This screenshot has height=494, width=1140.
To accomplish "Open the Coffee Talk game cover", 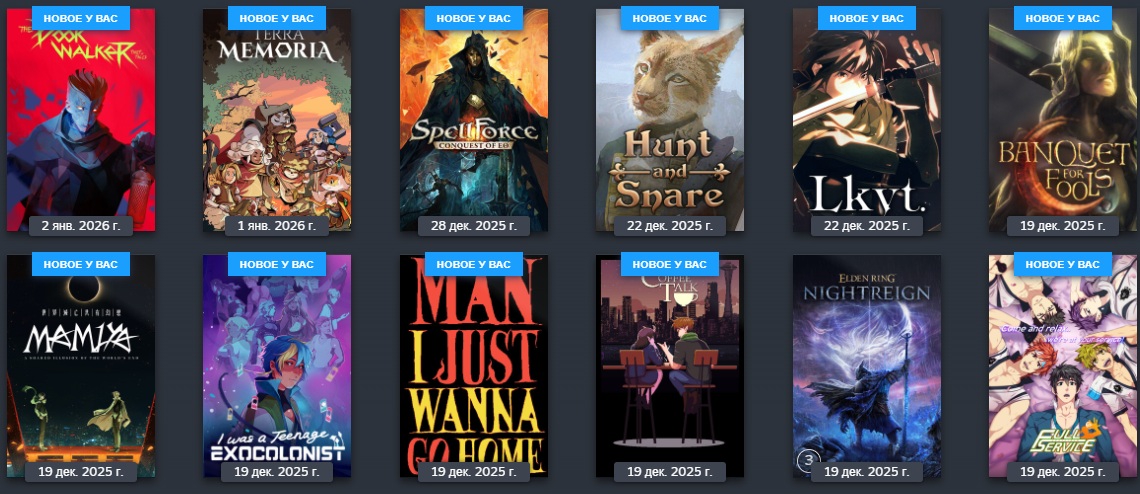I will click(670, 366).
